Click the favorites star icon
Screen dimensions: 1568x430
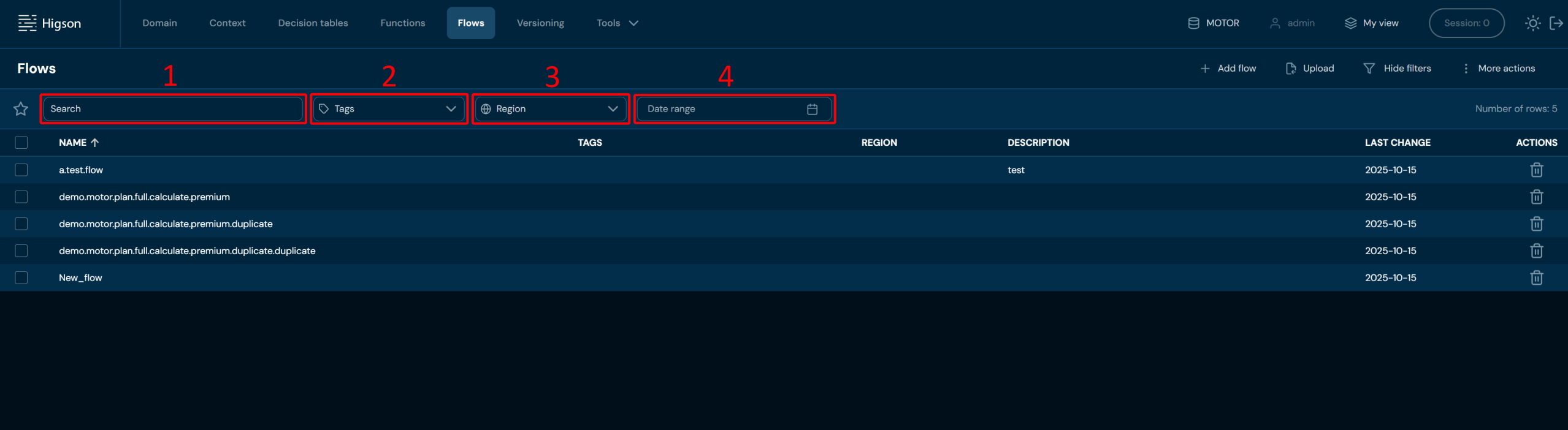point(21,109)
